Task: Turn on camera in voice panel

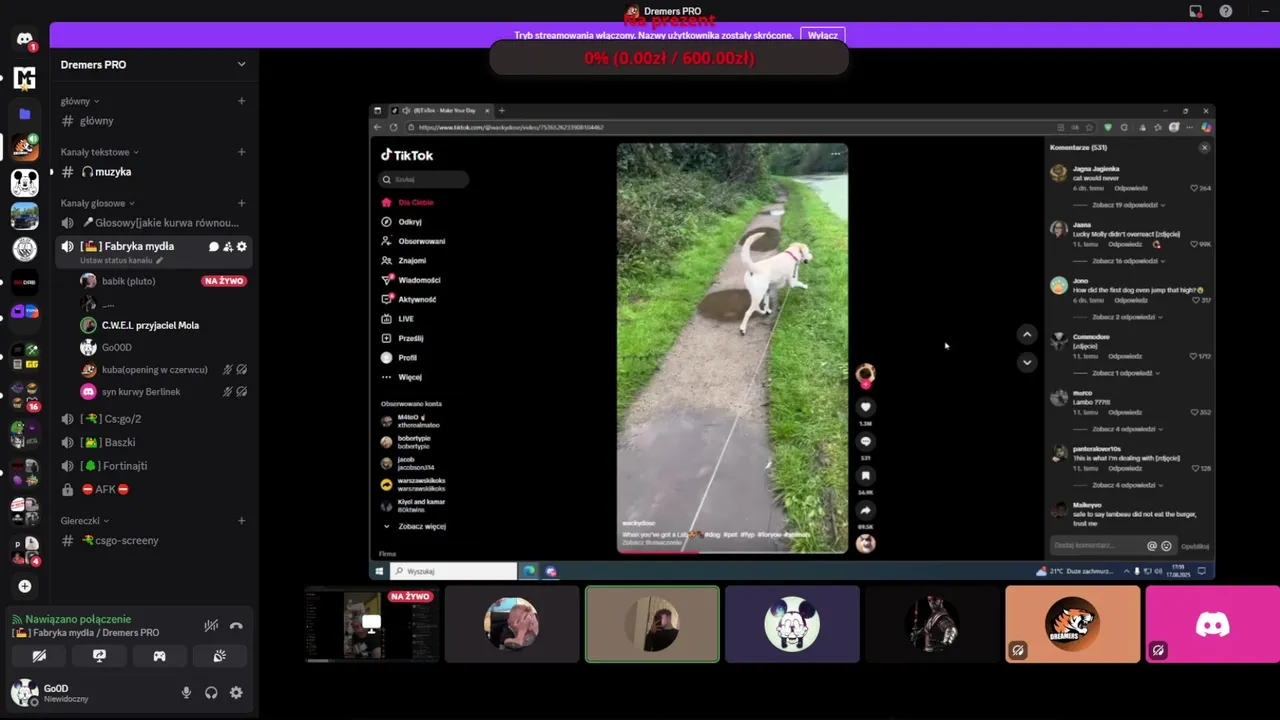Action: click(39, 656)
